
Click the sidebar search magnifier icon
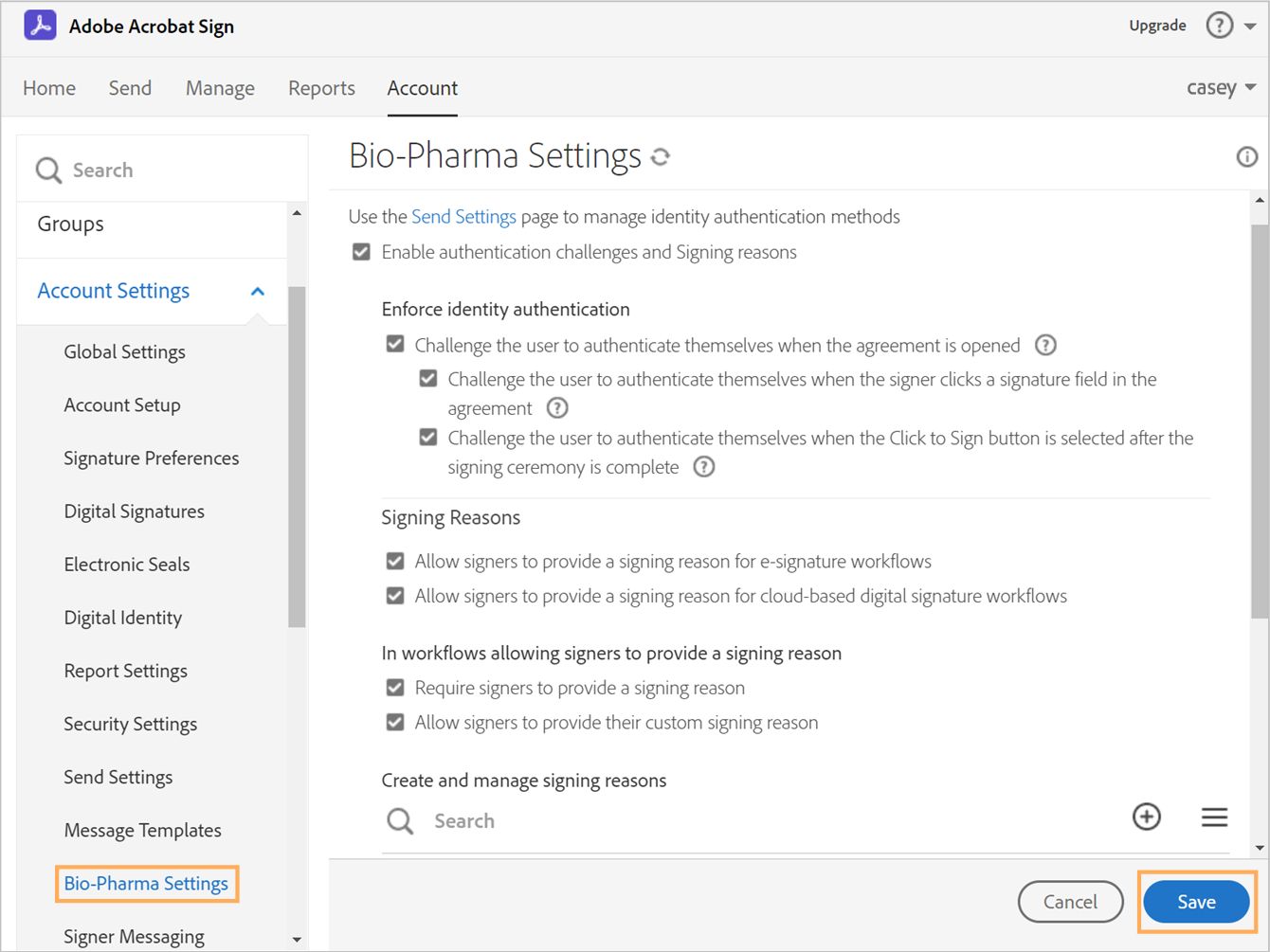[48, 171]
